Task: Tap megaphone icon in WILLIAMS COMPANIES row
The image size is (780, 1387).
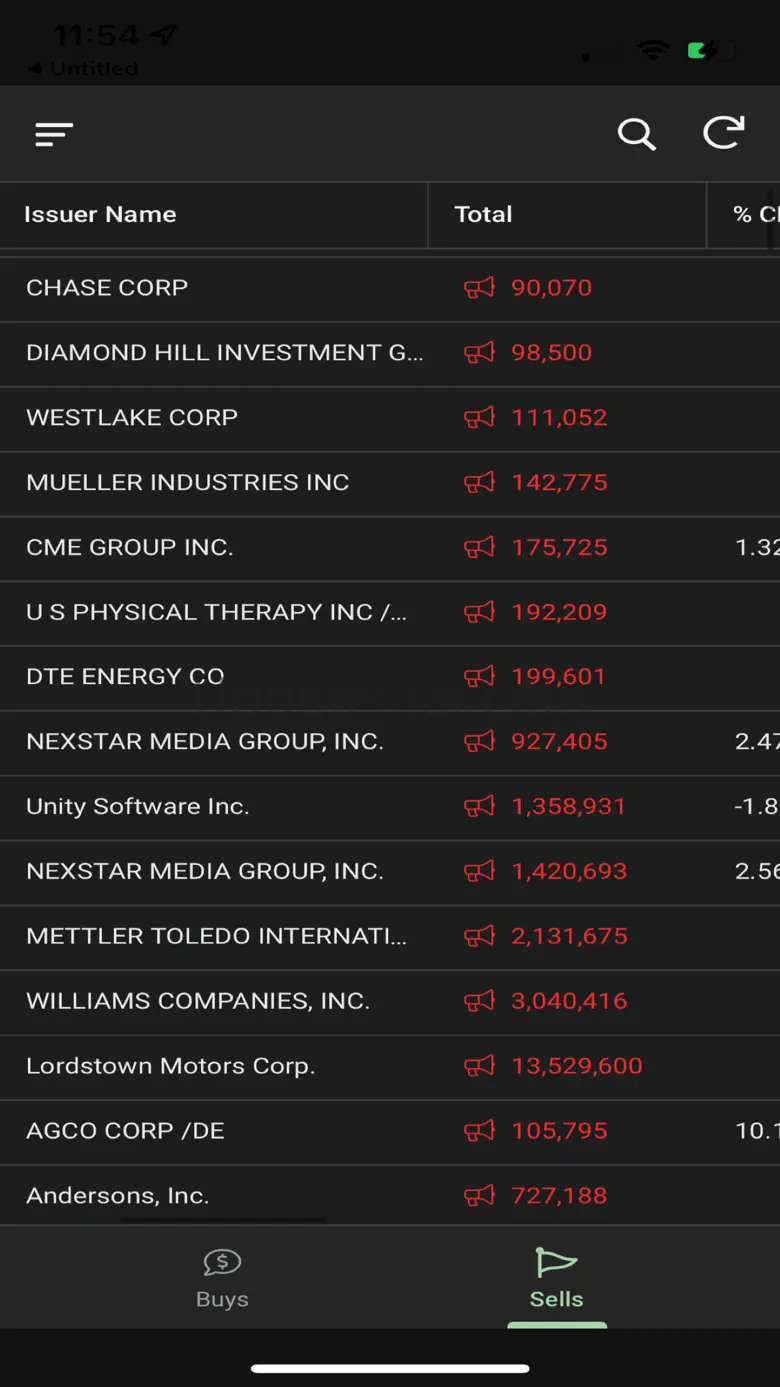Action: (x=479, y=1001)
